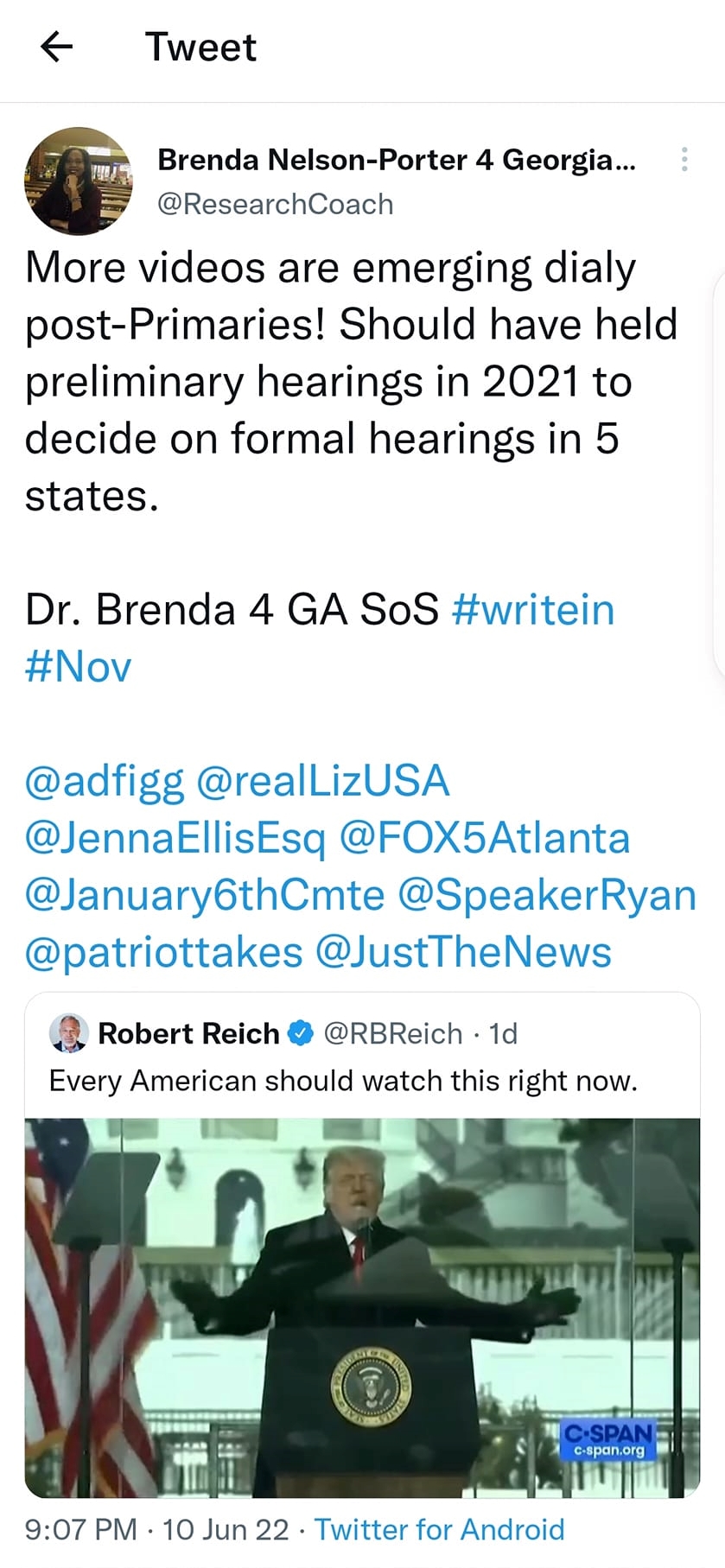Viewport: 725px width, 1568px height.
Task: Open the tweet's three-dot overflow menu
Action: 684,159
